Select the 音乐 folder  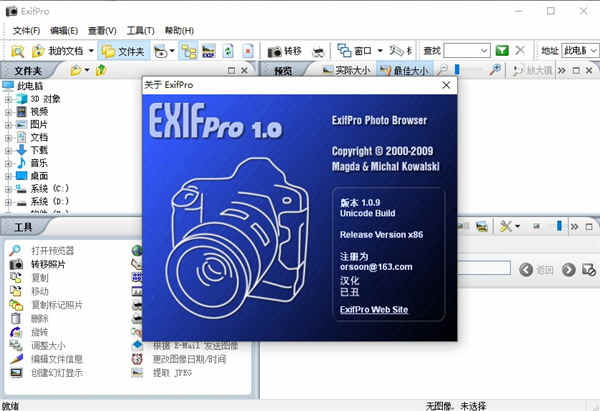(x=39, y=163)
